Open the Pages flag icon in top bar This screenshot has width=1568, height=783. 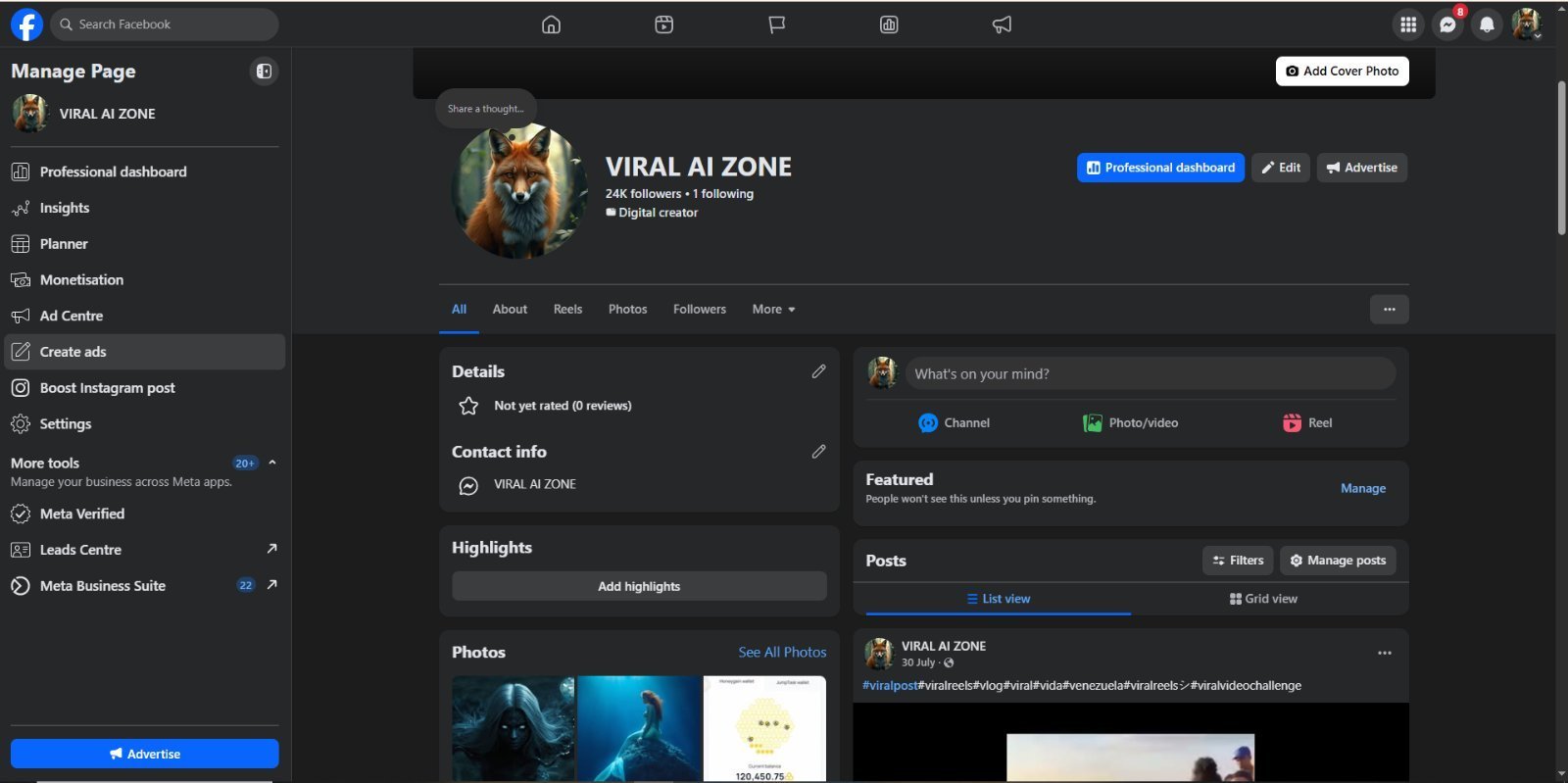pyautogui.click(x=777, y=24)
